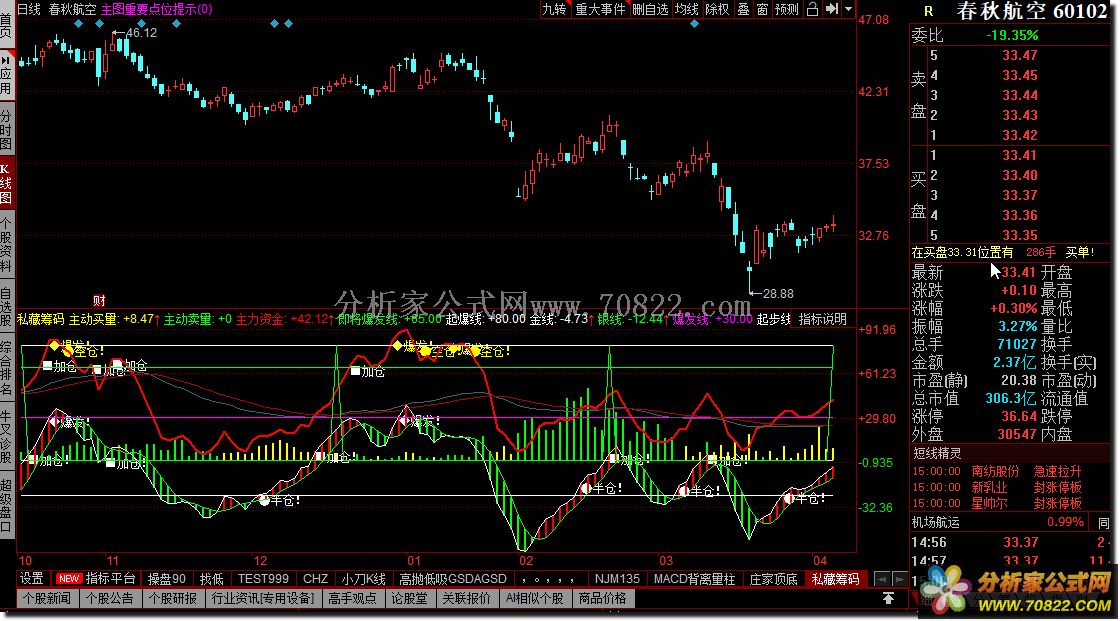Open 自选股 watchlist sidebar tab
1120x621 pixels.
(x=6, y=307)
